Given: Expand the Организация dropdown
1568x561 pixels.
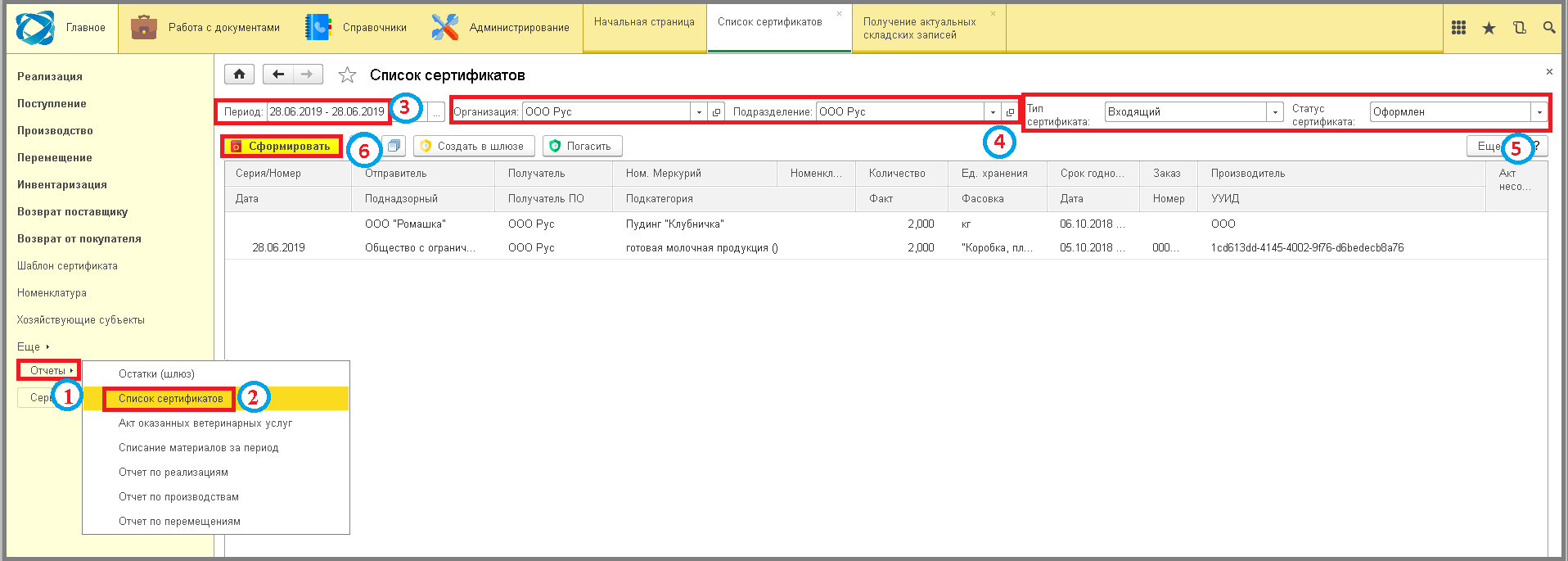Looking at the screenshot, I should pyautogui.click(x=699, y=112).
